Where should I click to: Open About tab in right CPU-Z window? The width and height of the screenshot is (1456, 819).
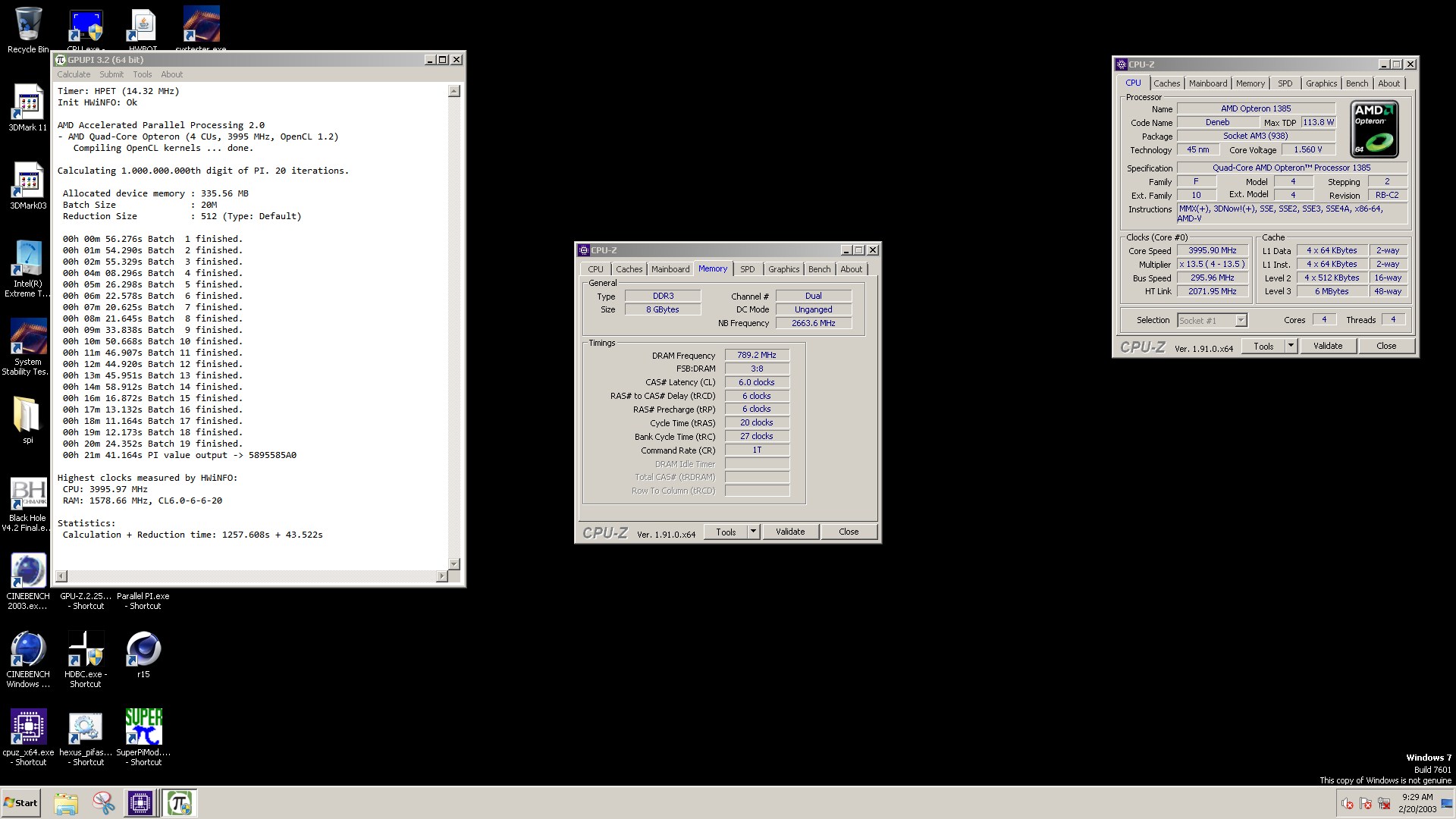pyautogui.click(x=1389, y=83)
